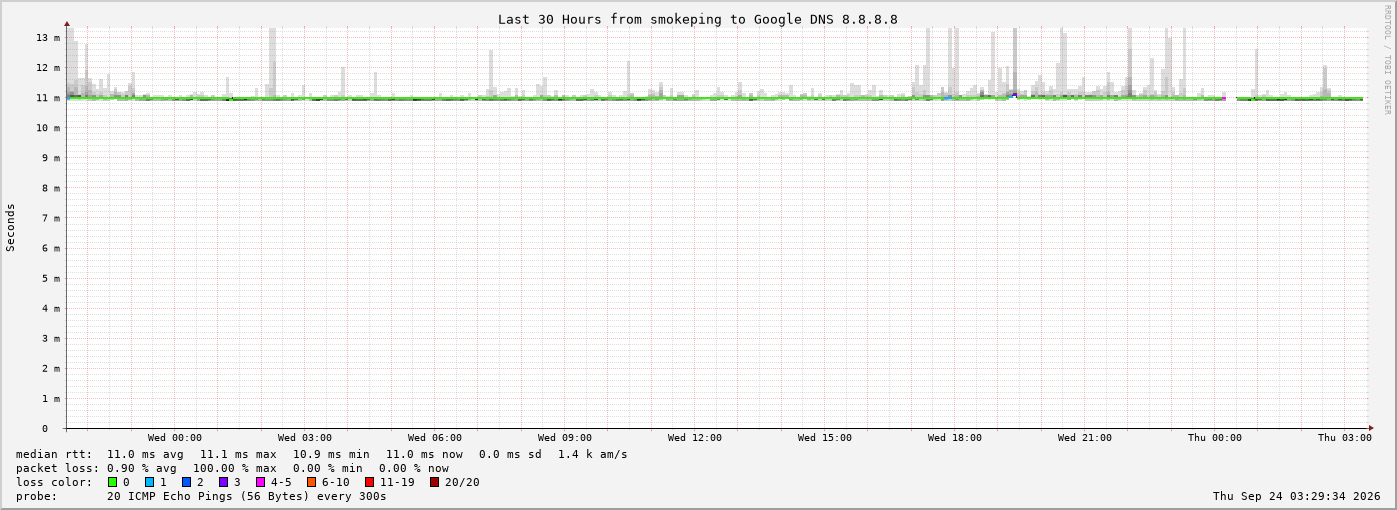Click the Thu 03:00 time axis label

tap(1345, 438)
